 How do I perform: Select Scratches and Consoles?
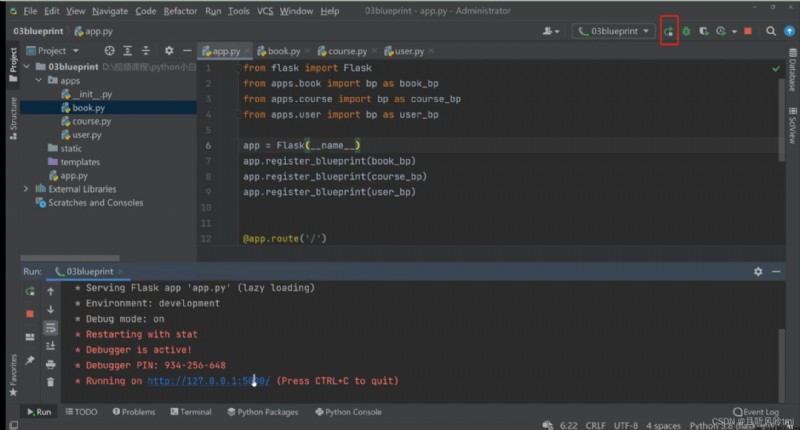click(89, 203)
